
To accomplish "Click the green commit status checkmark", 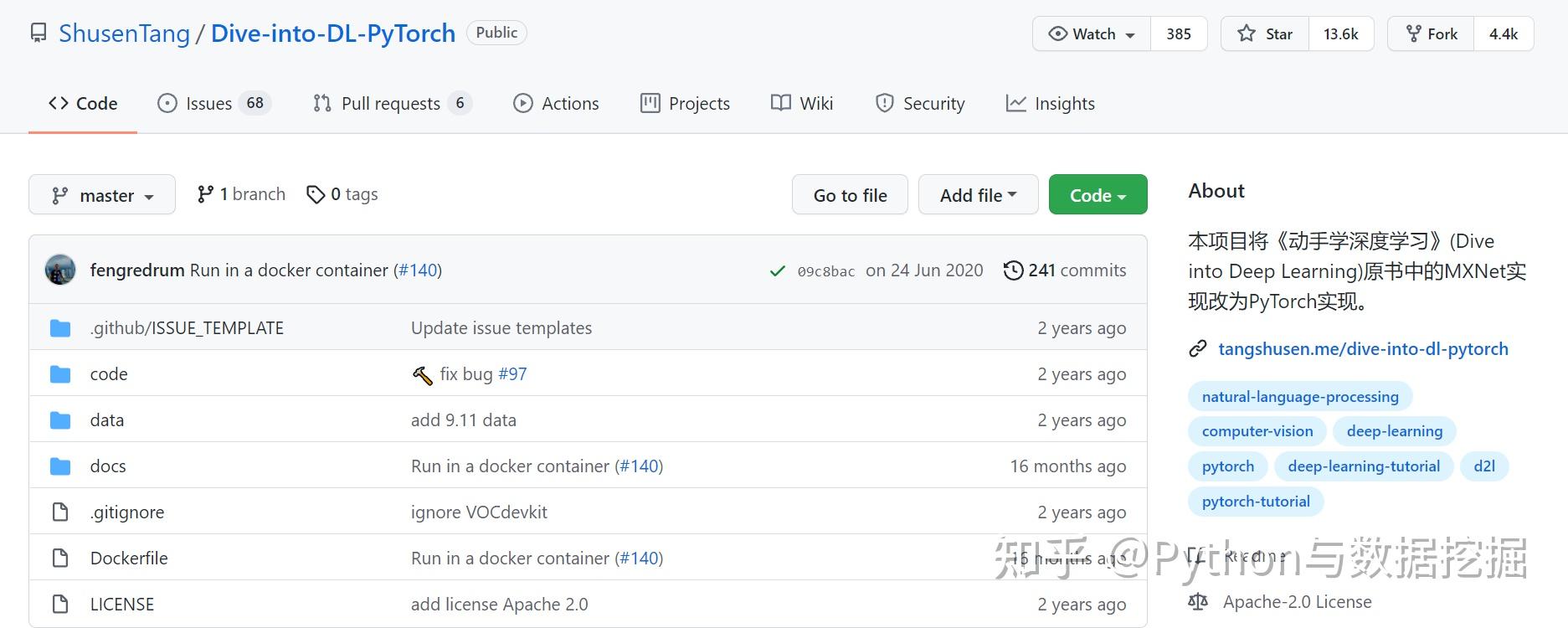I will [x=778, y=270].
